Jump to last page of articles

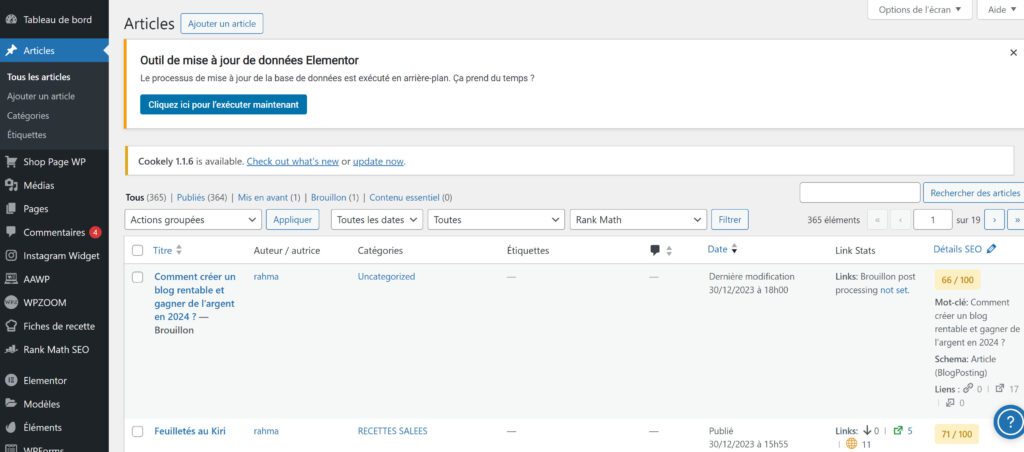point(1016,220)
